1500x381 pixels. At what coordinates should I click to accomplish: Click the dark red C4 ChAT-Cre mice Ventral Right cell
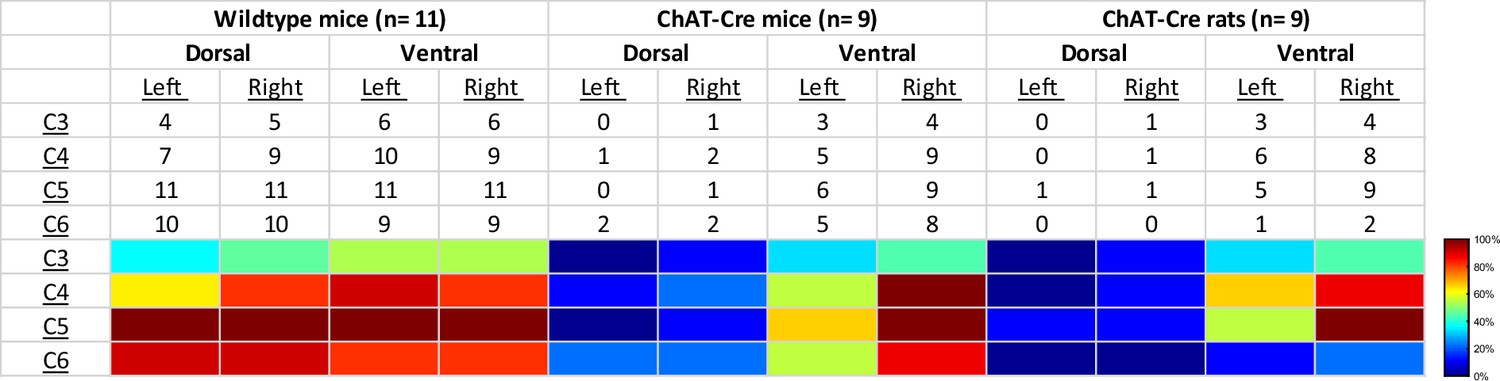(x=932, y=291)
